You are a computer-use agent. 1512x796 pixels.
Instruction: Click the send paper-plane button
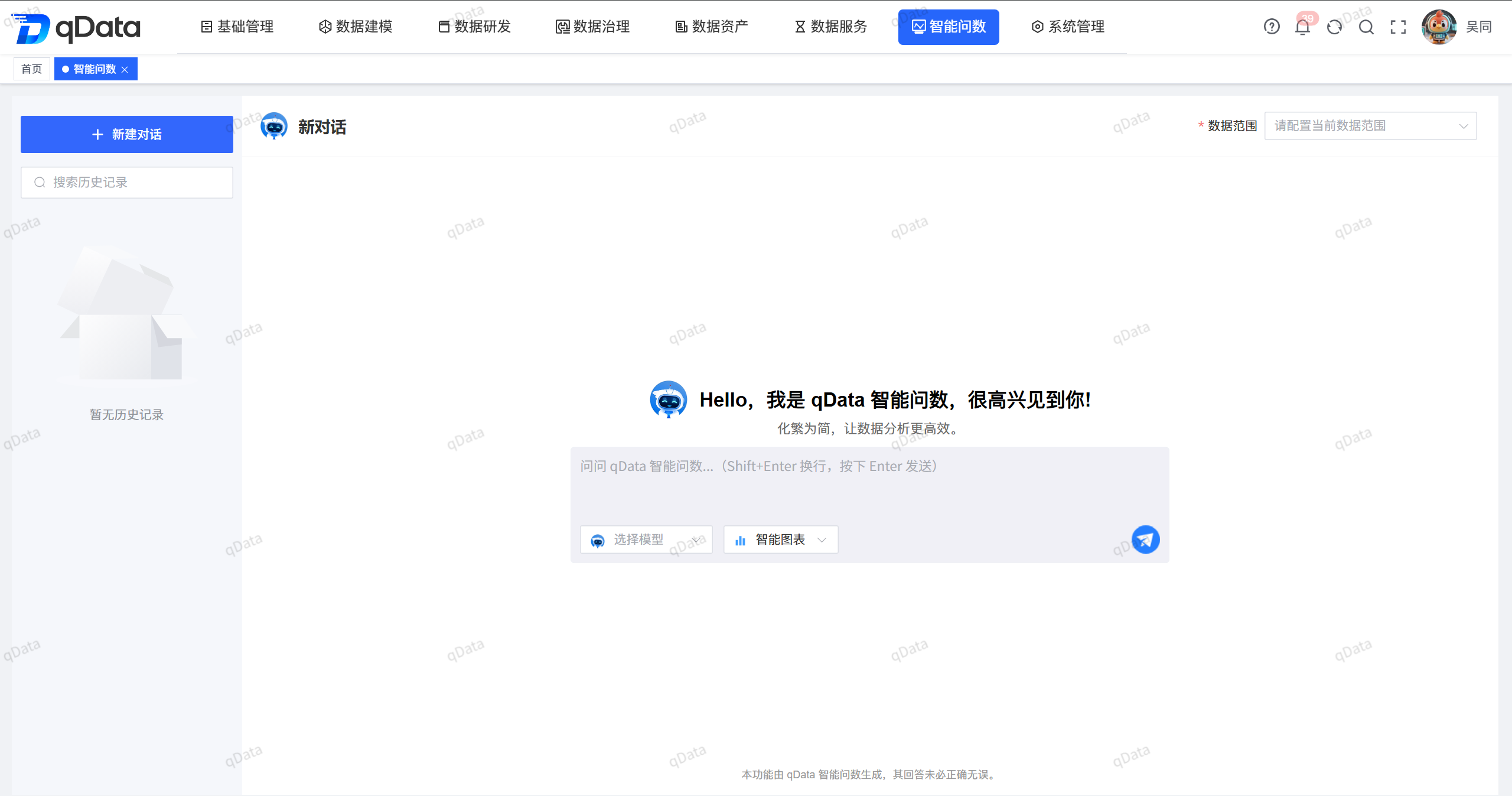(1146, 540)
